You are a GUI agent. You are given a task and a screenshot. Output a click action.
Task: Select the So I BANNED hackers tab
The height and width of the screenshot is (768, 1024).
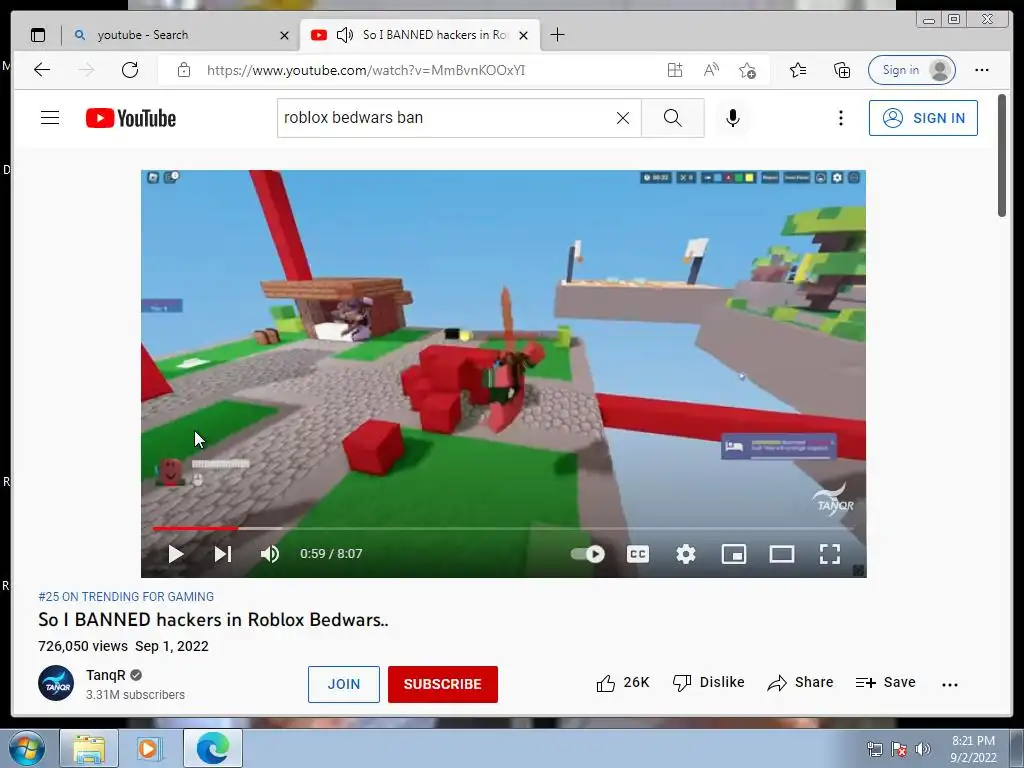click(x=420, y=35)
